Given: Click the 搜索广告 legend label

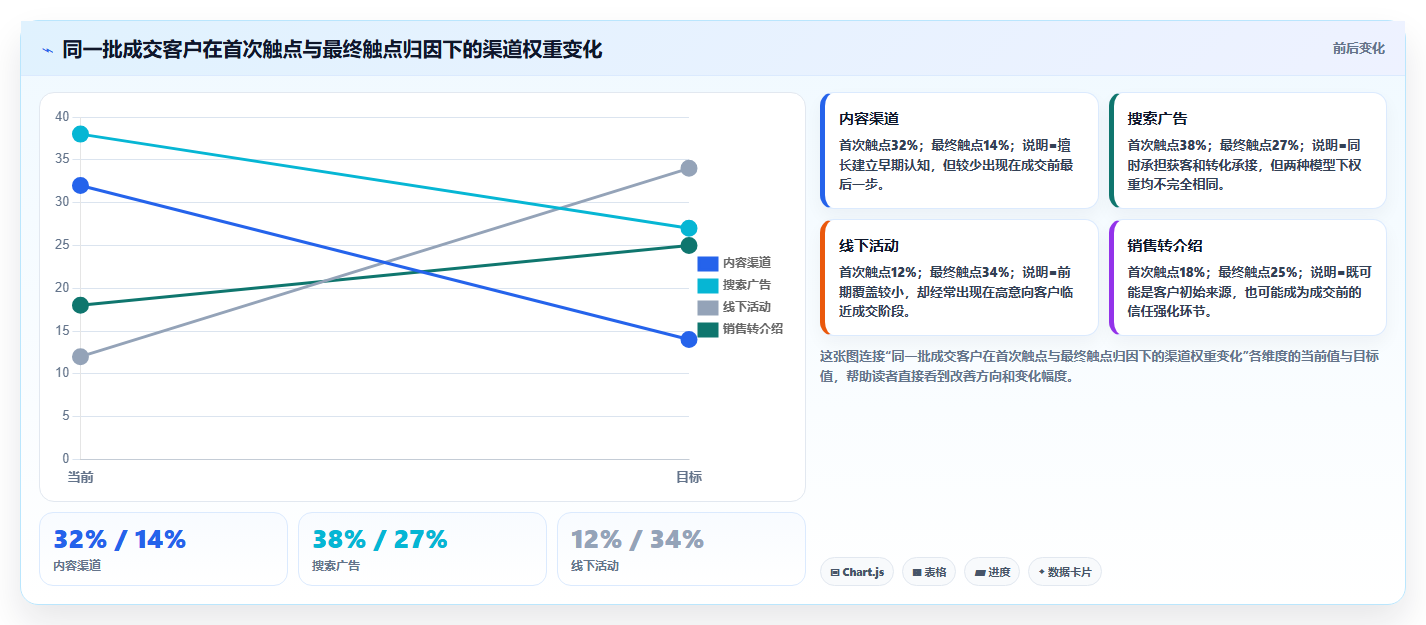Looking at the screenshot, I should pos(747,285).
